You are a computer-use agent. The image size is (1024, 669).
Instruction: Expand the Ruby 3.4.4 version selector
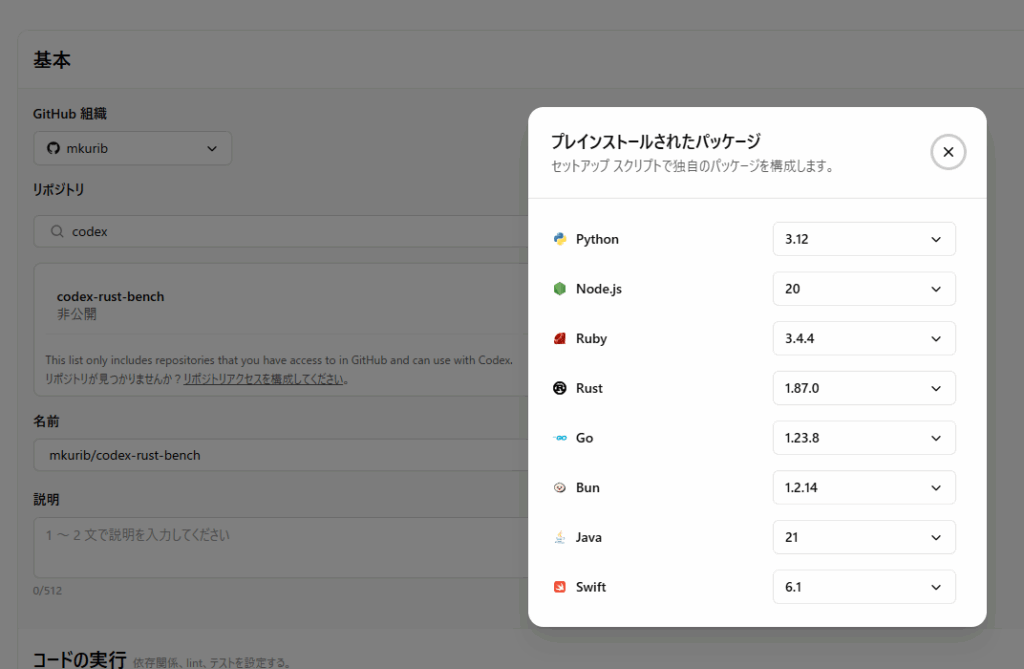pyautogui.click(x=864, y=338)
